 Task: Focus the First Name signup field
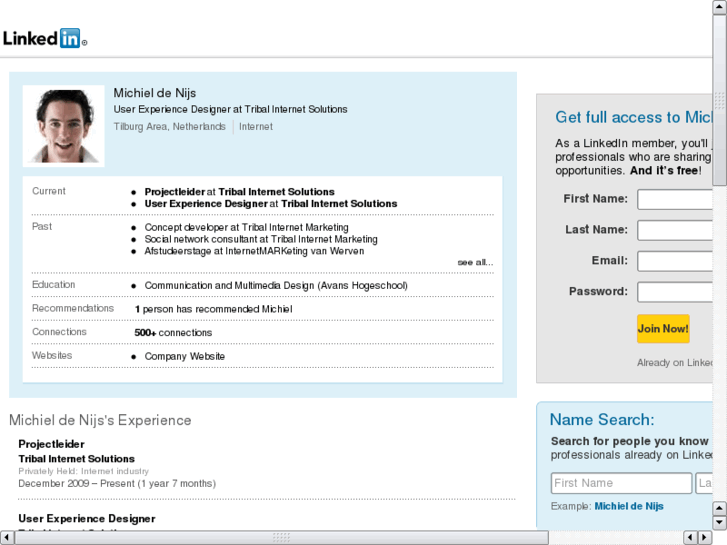tap(675, 199)
